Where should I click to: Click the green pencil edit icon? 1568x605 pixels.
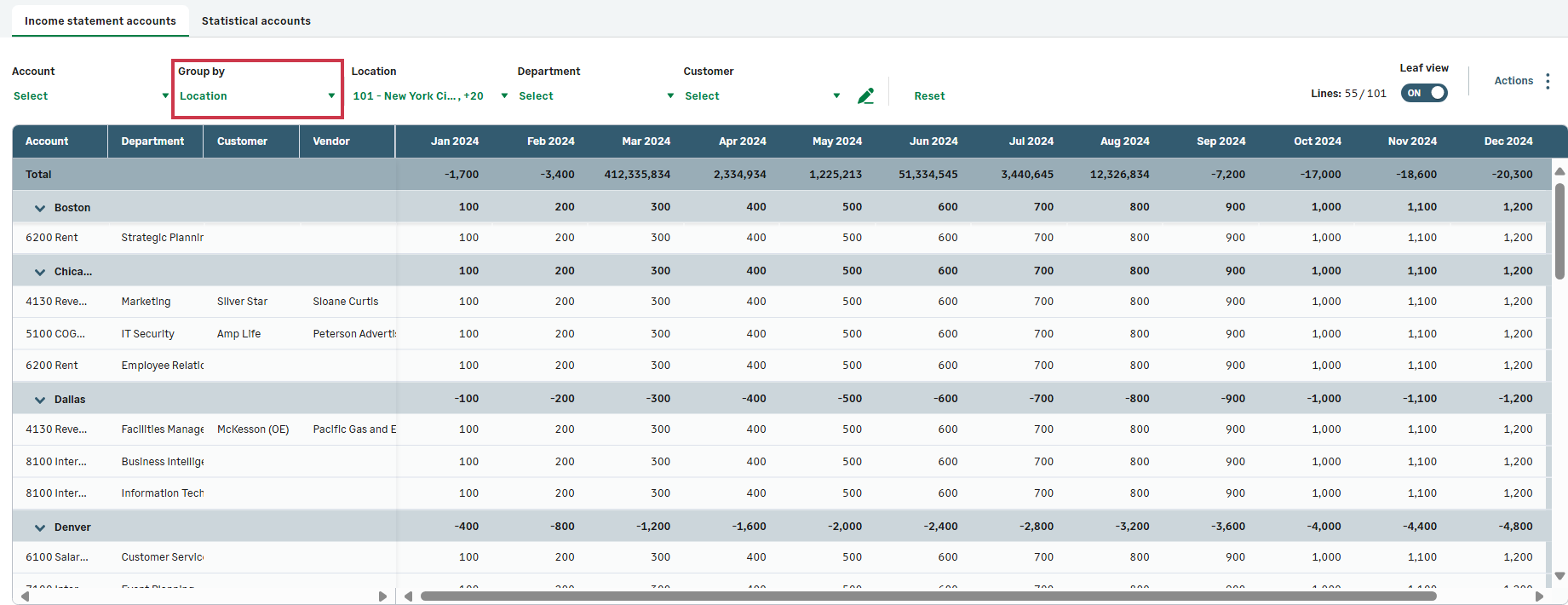(x=865, y=96)
